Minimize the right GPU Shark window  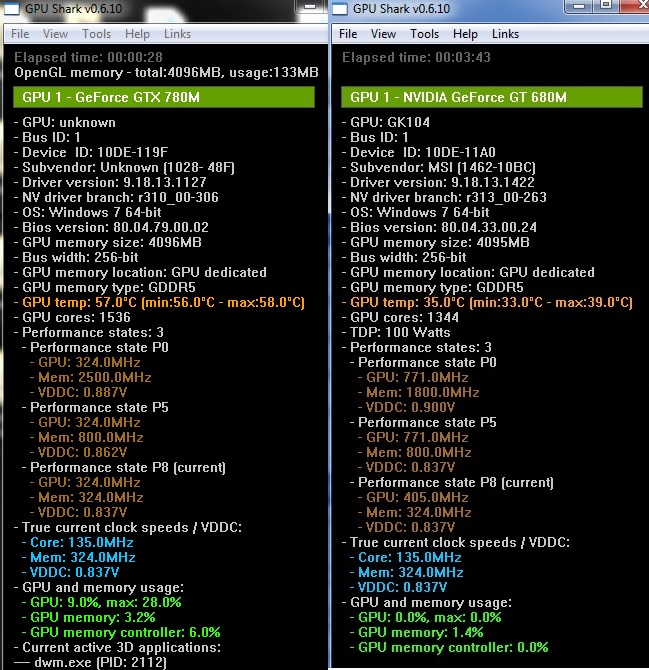[579, 6]
